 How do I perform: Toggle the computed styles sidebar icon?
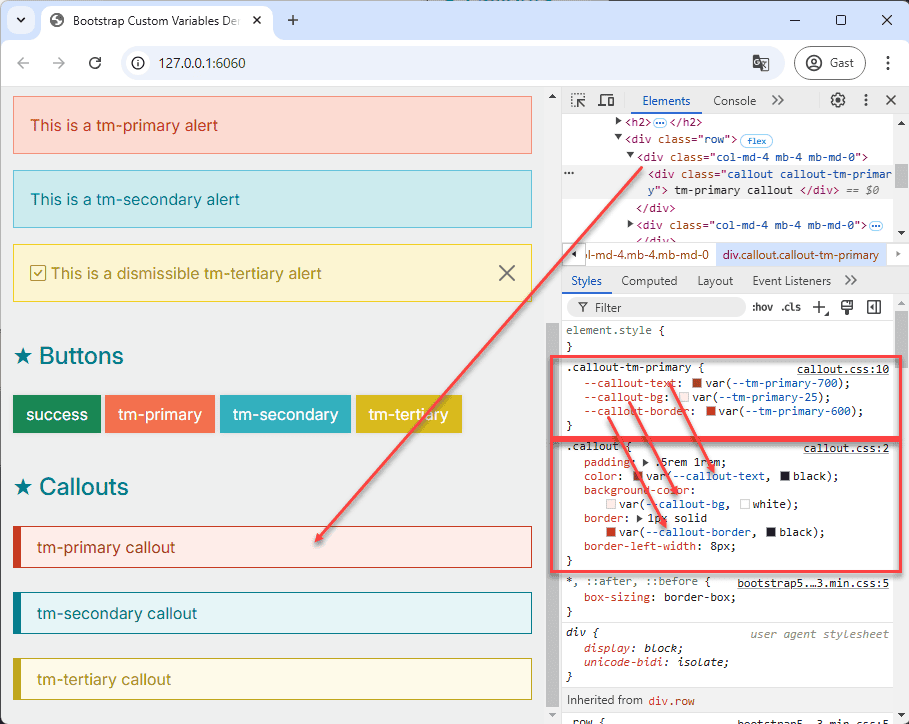[874, 307]
